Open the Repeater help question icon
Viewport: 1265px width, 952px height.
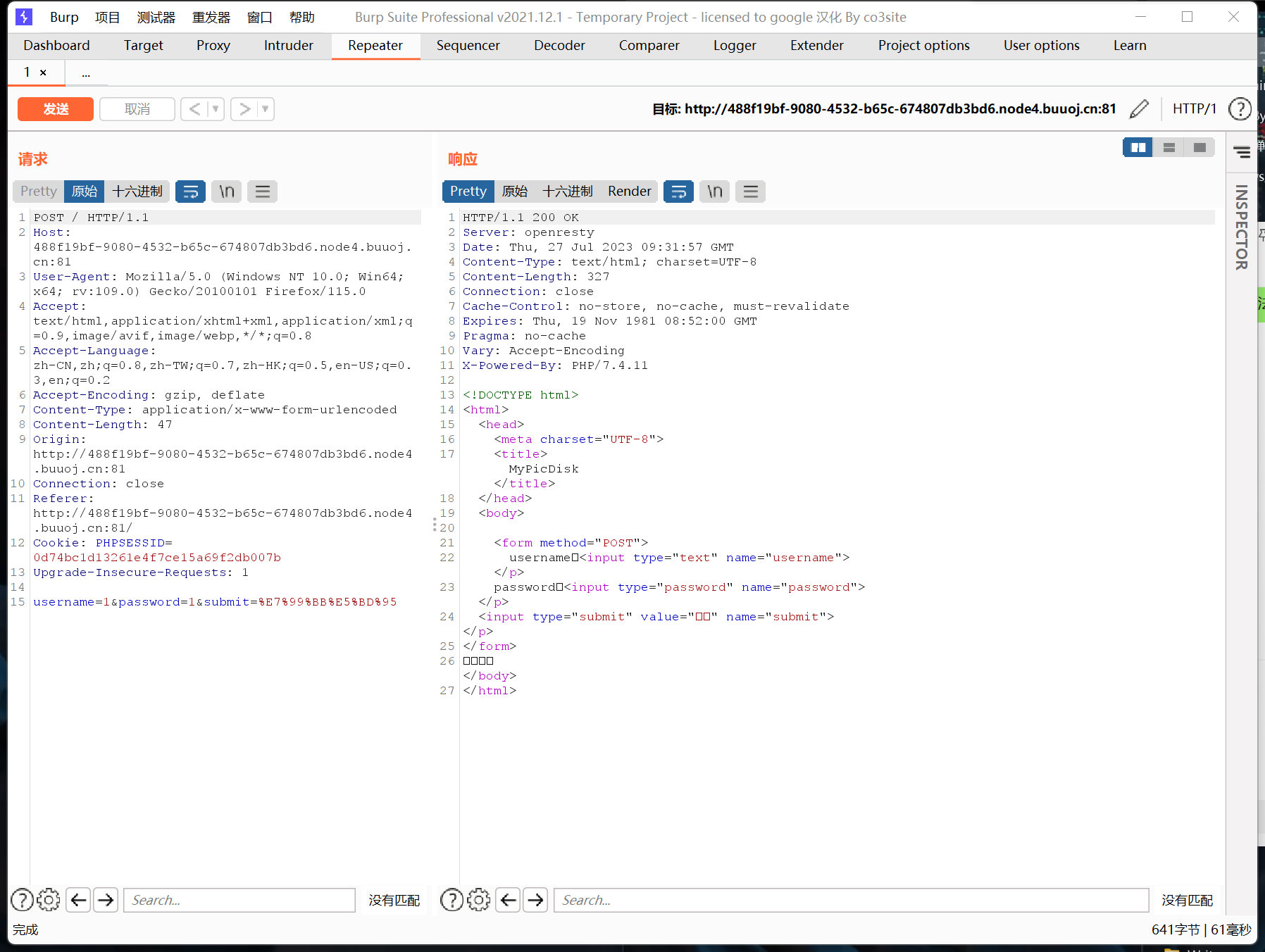[x=1240, y=109]
